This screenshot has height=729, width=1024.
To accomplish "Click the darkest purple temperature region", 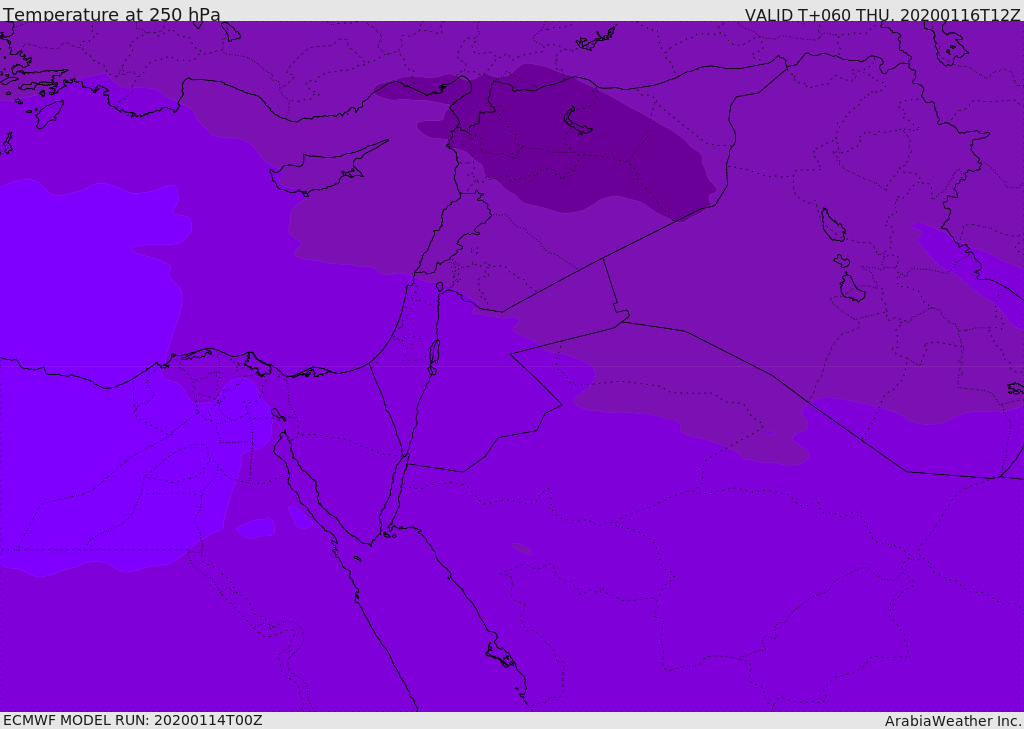I will tap(575, 144).
